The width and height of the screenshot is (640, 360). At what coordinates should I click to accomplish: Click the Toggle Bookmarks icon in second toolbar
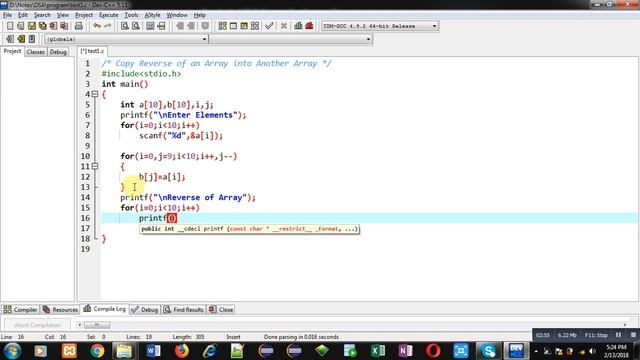(21, 39)
